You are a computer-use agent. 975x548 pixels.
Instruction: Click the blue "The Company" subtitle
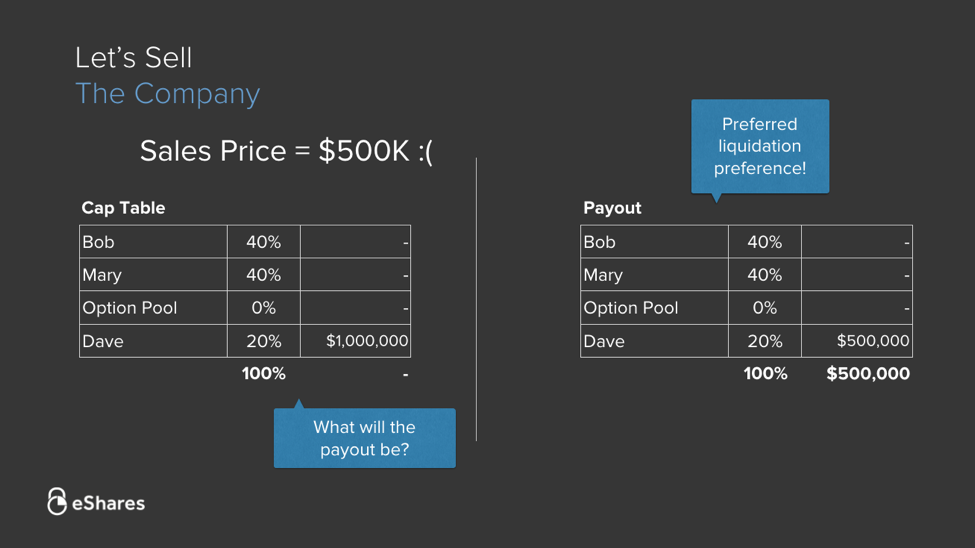pos(167,93)
